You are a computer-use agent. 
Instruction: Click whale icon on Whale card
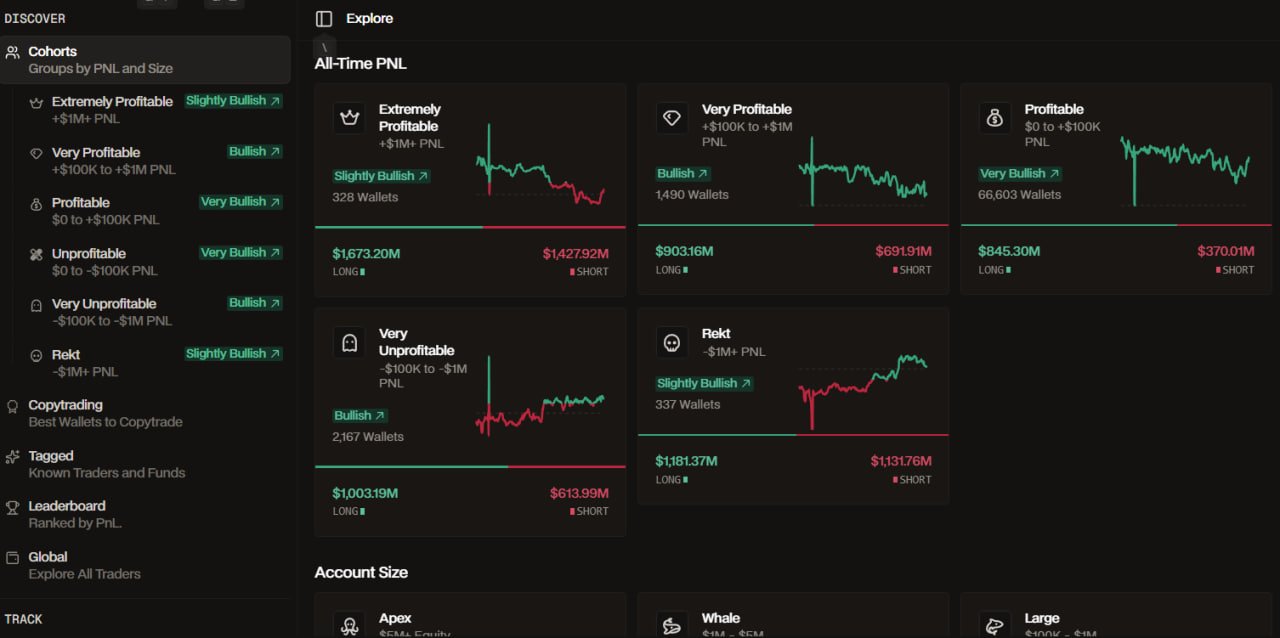pyautogui.click(x=672, y=625)
